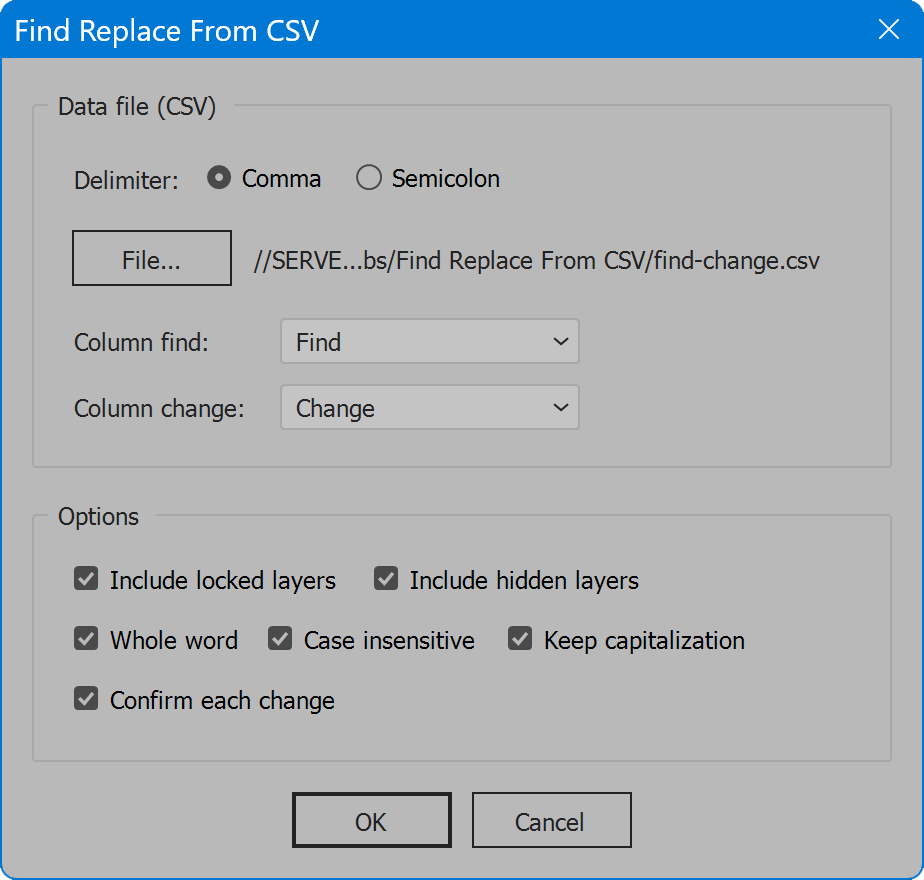Click the Cancel button
924x880 pixels.
click(x=552, y=820)
